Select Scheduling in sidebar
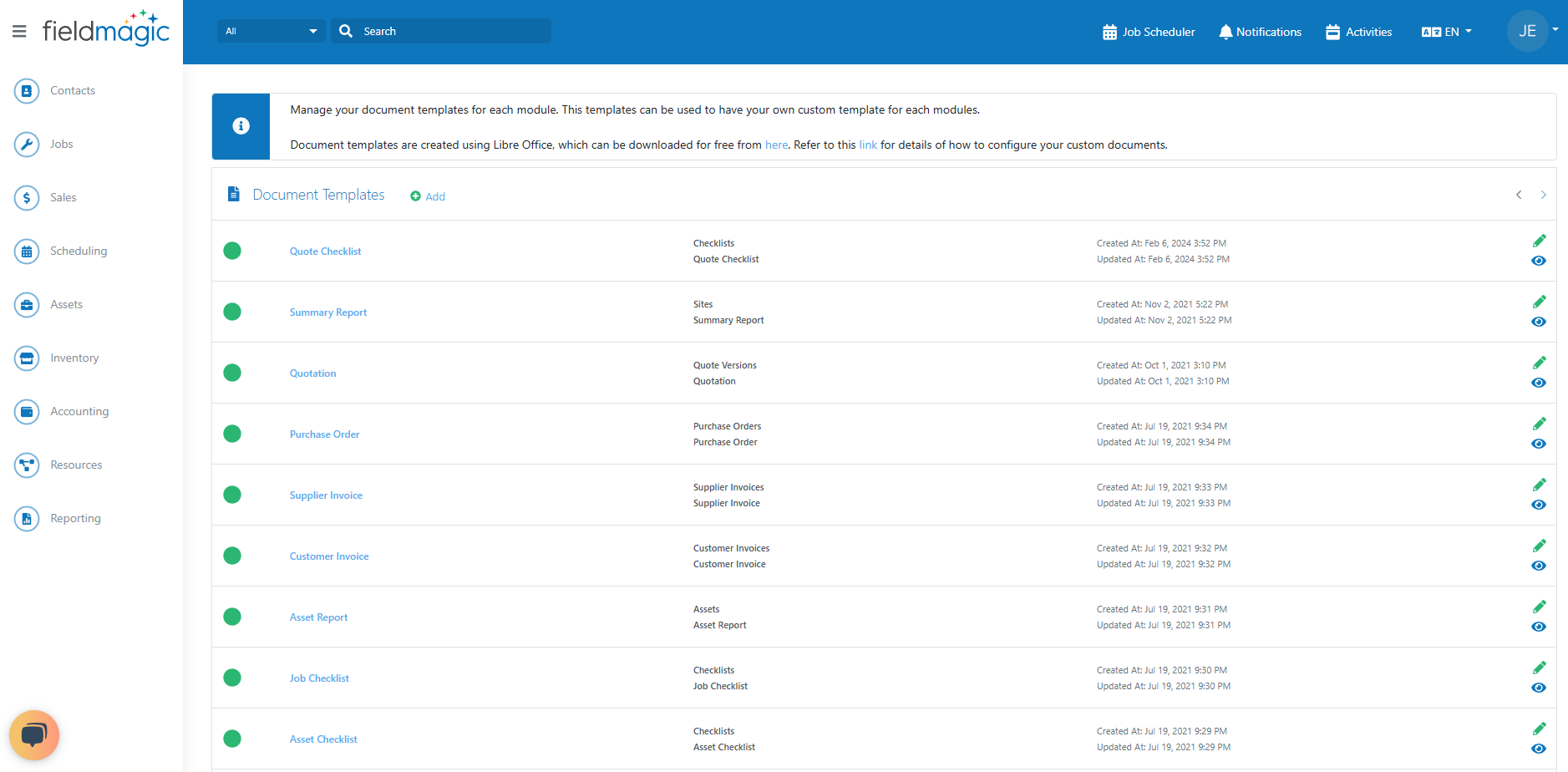This screenshot has height=772, width=1568. coord(79,251)
